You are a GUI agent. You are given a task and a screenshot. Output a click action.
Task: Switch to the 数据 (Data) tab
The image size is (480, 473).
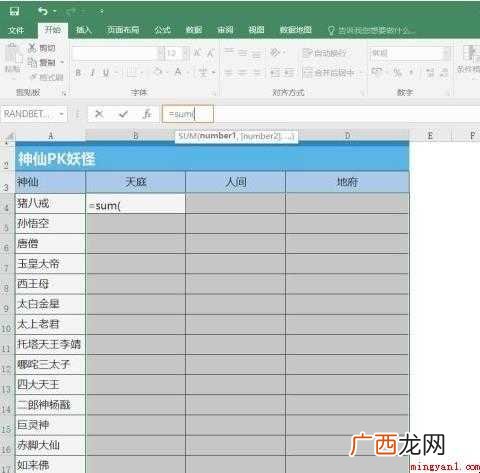[x=194, y=30]
